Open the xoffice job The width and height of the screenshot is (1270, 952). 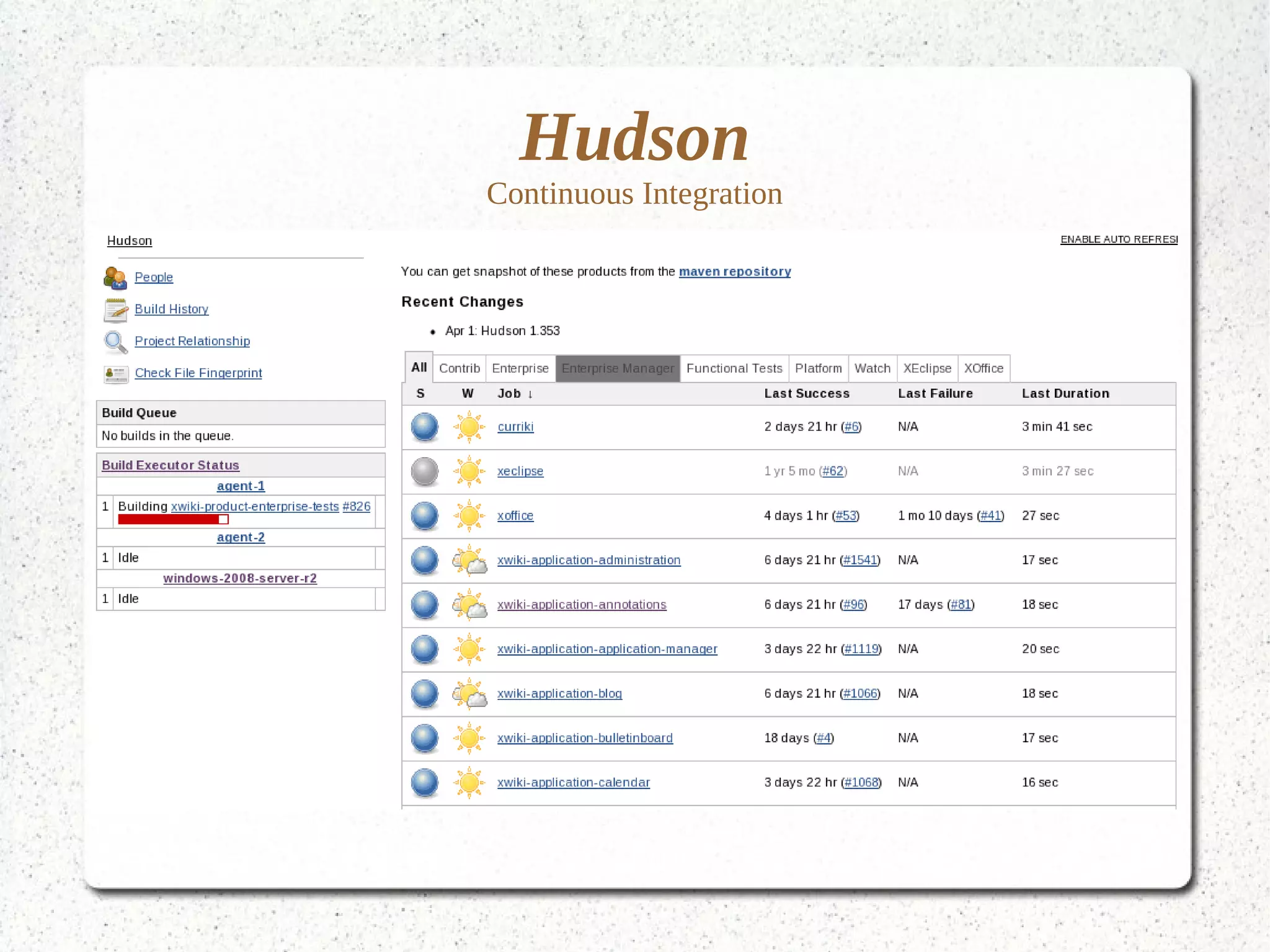(x=515, y=516)
